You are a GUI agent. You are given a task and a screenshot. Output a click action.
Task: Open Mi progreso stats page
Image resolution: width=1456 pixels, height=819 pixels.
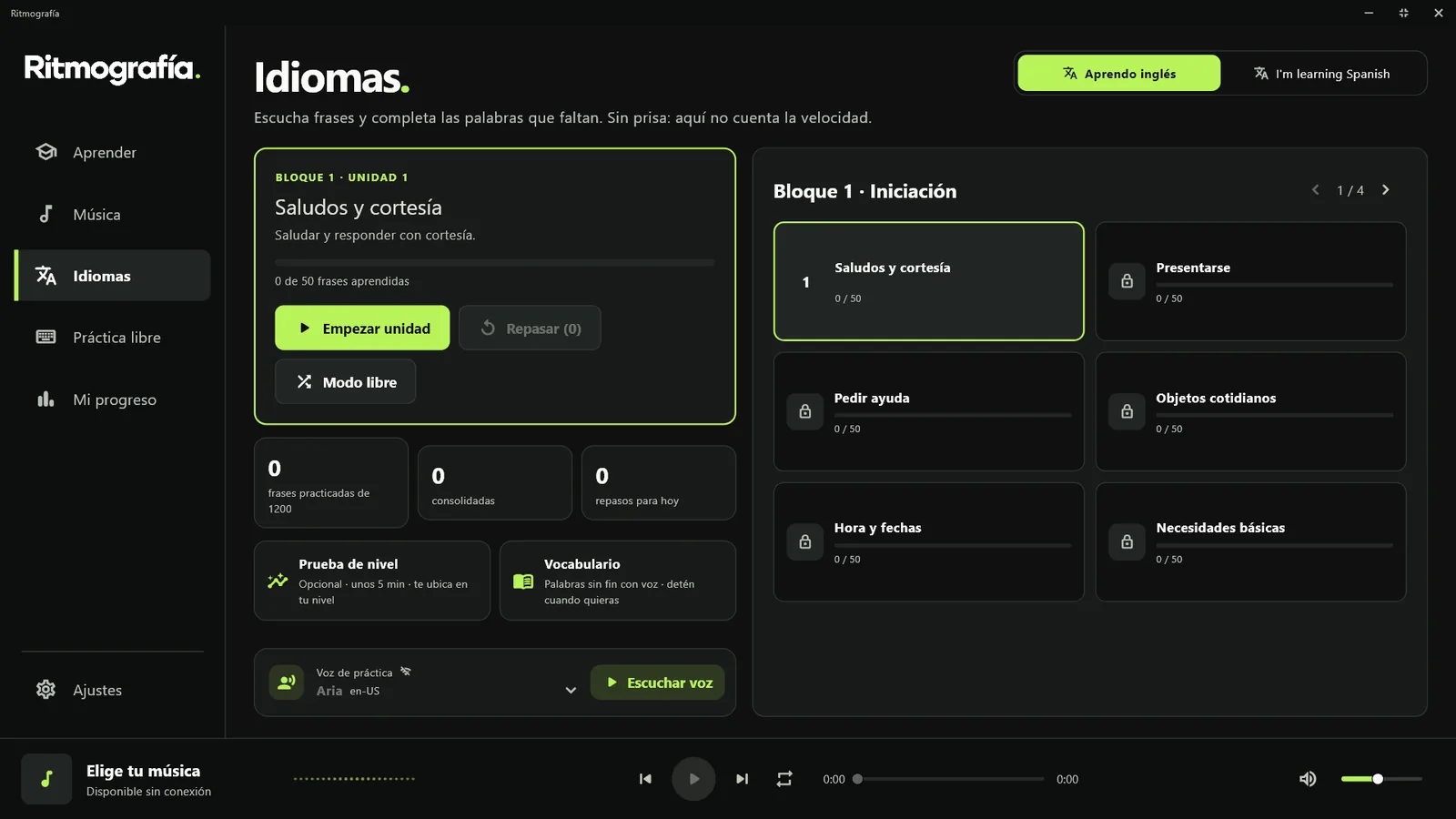tap(113, 399)
